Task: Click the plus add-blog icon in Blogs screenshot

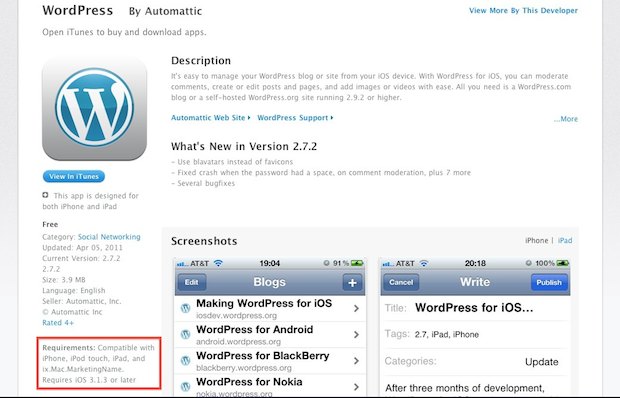Action: pos(352,283)
